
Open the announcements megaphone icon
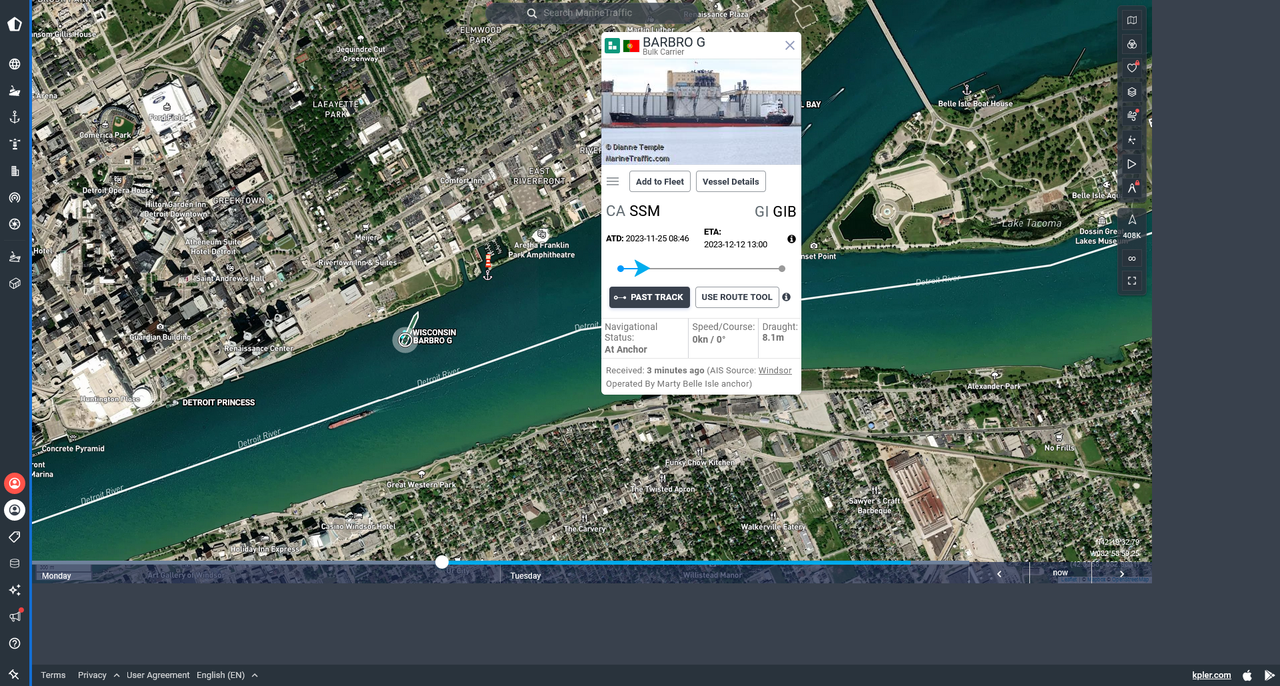[x=15, y=616]
